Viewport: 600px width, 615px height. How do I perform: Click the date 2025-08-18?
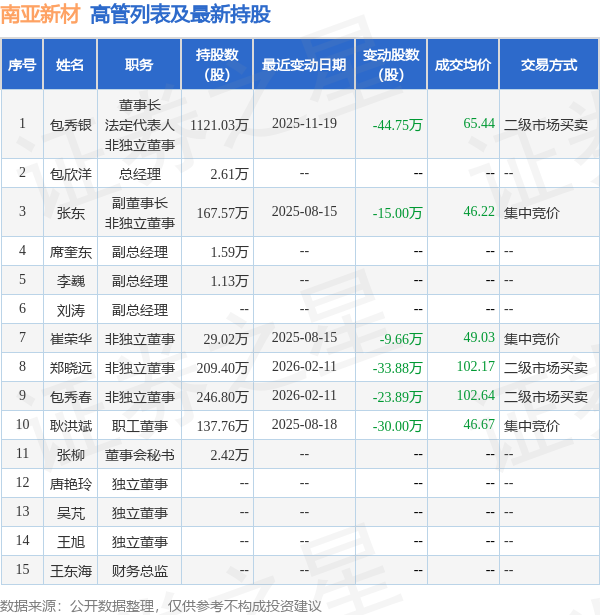point(304,424)
